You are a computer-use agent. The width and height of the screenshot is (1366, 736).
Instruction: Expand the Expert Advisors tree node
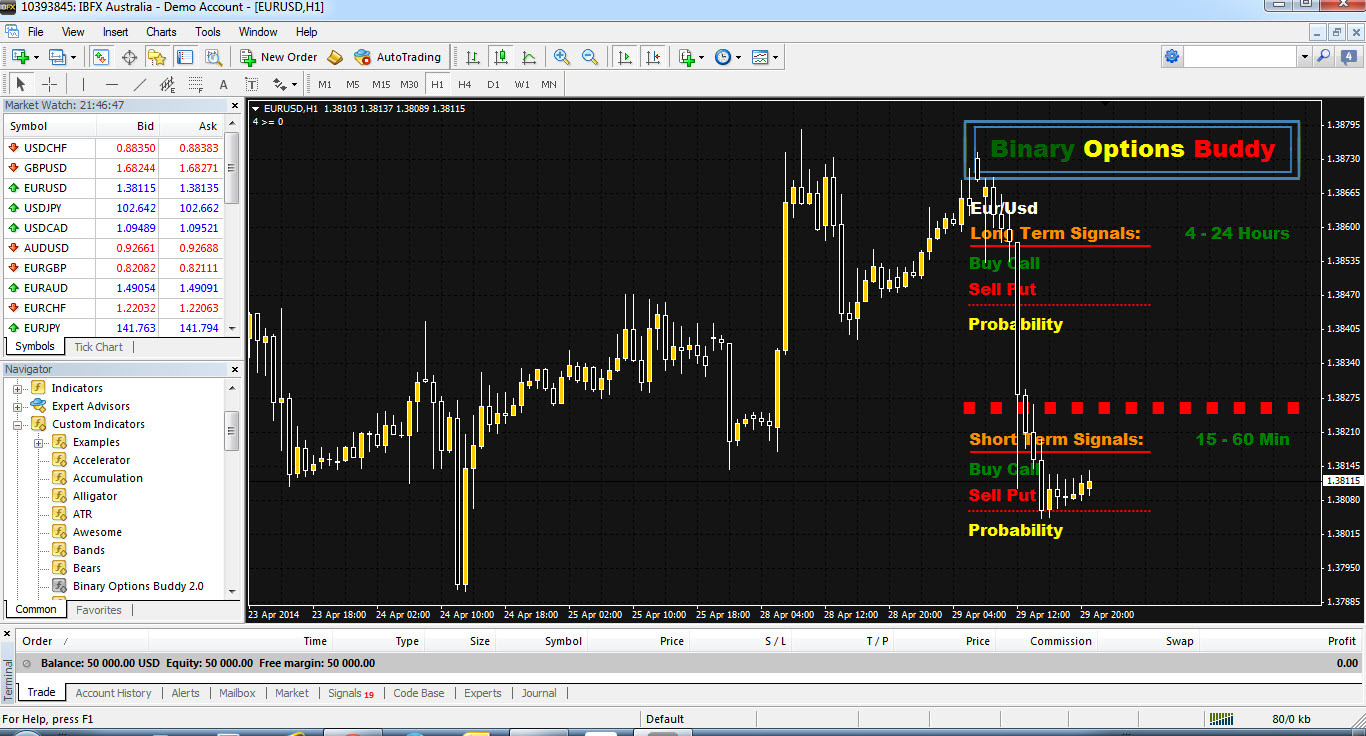(x=17, y=406)
